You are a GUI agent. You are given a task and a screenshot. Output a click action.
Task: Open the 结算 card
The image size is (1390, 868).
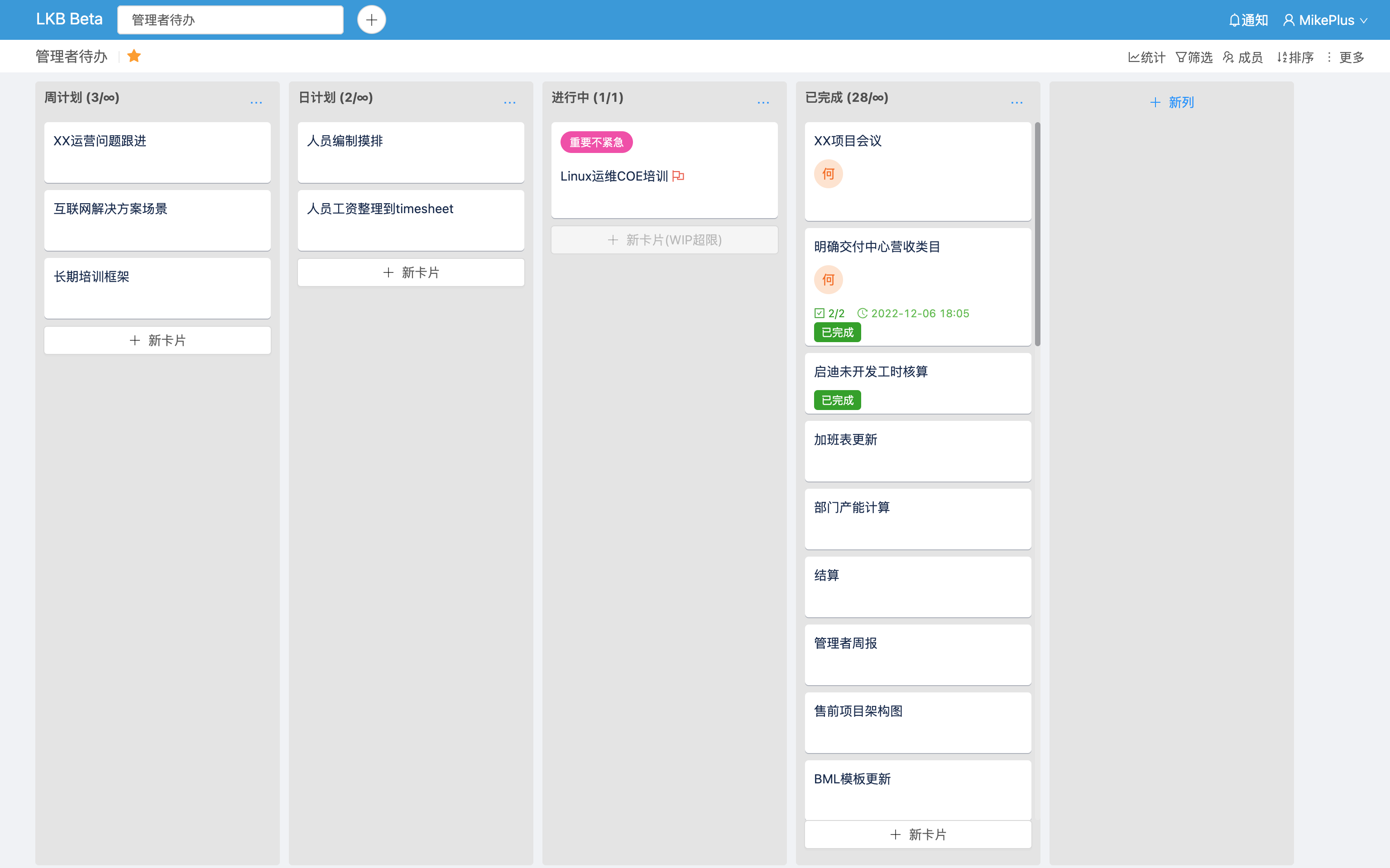918,587
